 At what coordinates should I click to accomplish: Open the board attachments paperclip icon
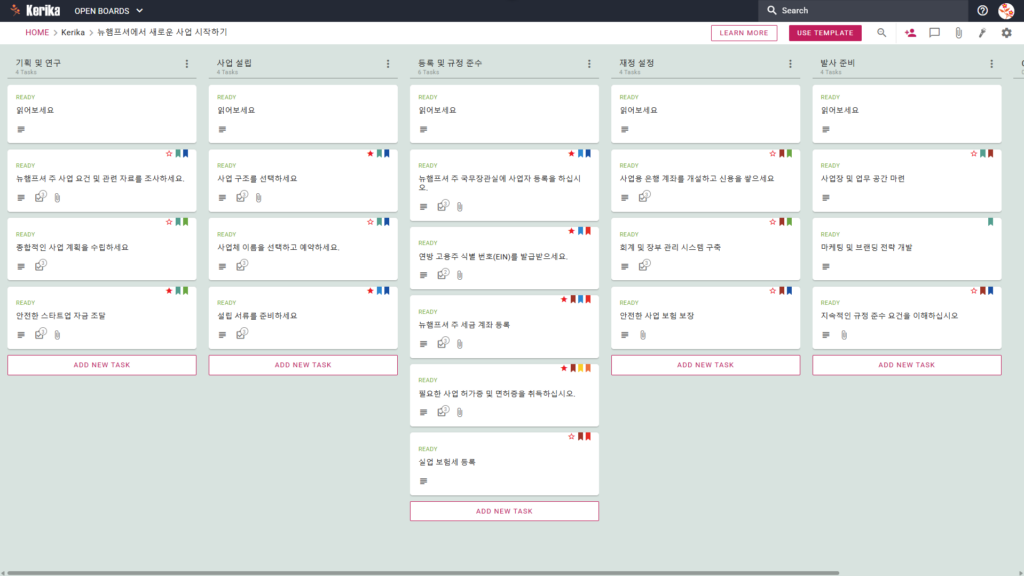[x=959, y=33]
